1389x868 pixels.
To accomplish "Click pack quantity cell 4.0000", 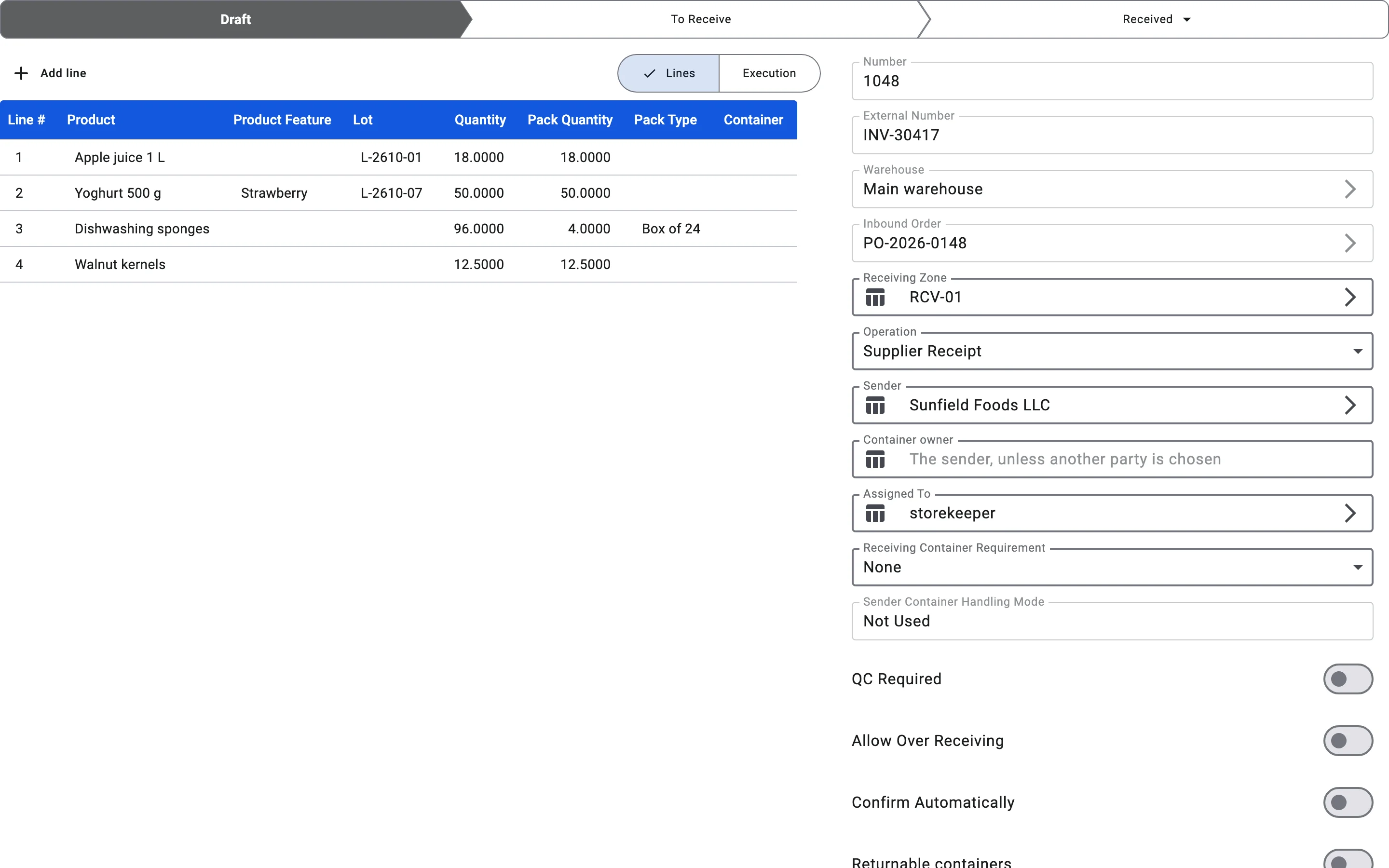I will (x=589, y=229).
